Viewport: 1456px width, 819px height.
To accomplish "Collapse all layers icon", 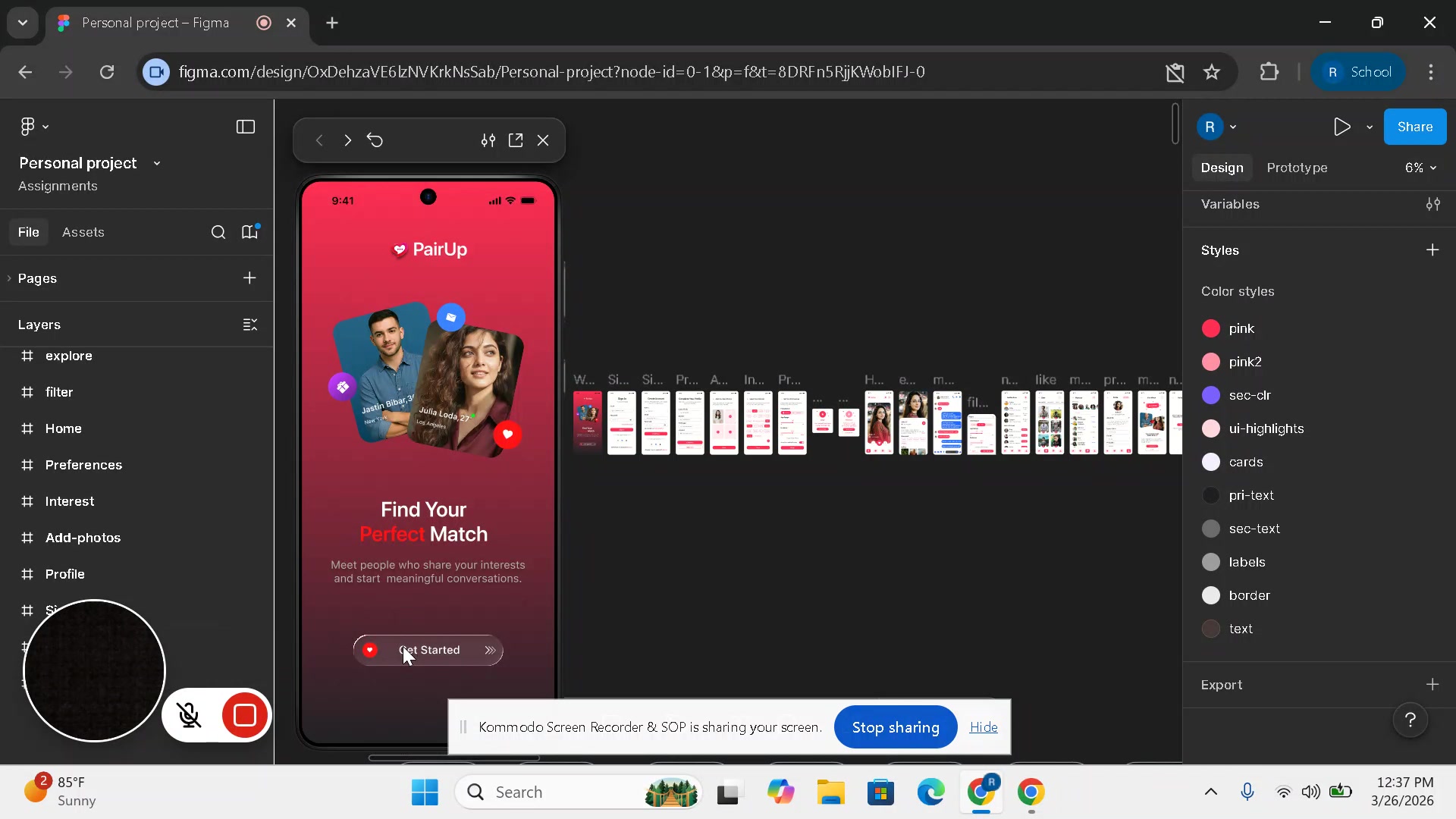I will tap(249, 325).
